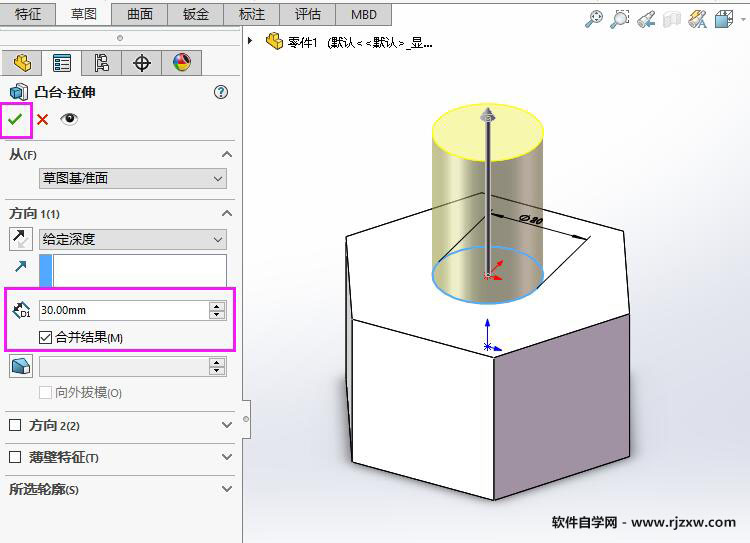Viewport: 750px width, 543px height.
Task: Click the panel splitter collapse handle
Action: tap(246, 419)
